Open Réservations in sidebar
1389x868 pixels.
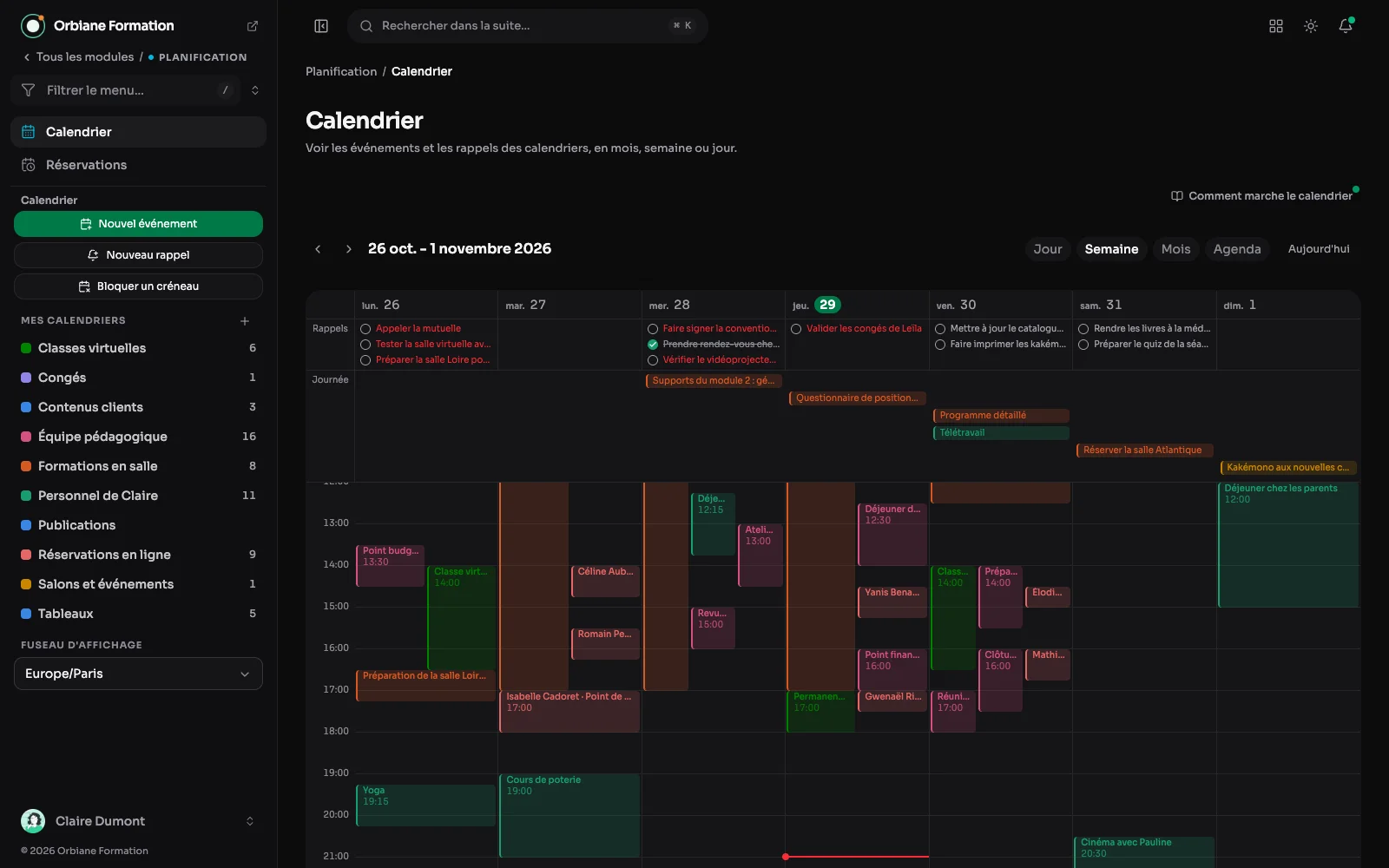tap(138, 165)
